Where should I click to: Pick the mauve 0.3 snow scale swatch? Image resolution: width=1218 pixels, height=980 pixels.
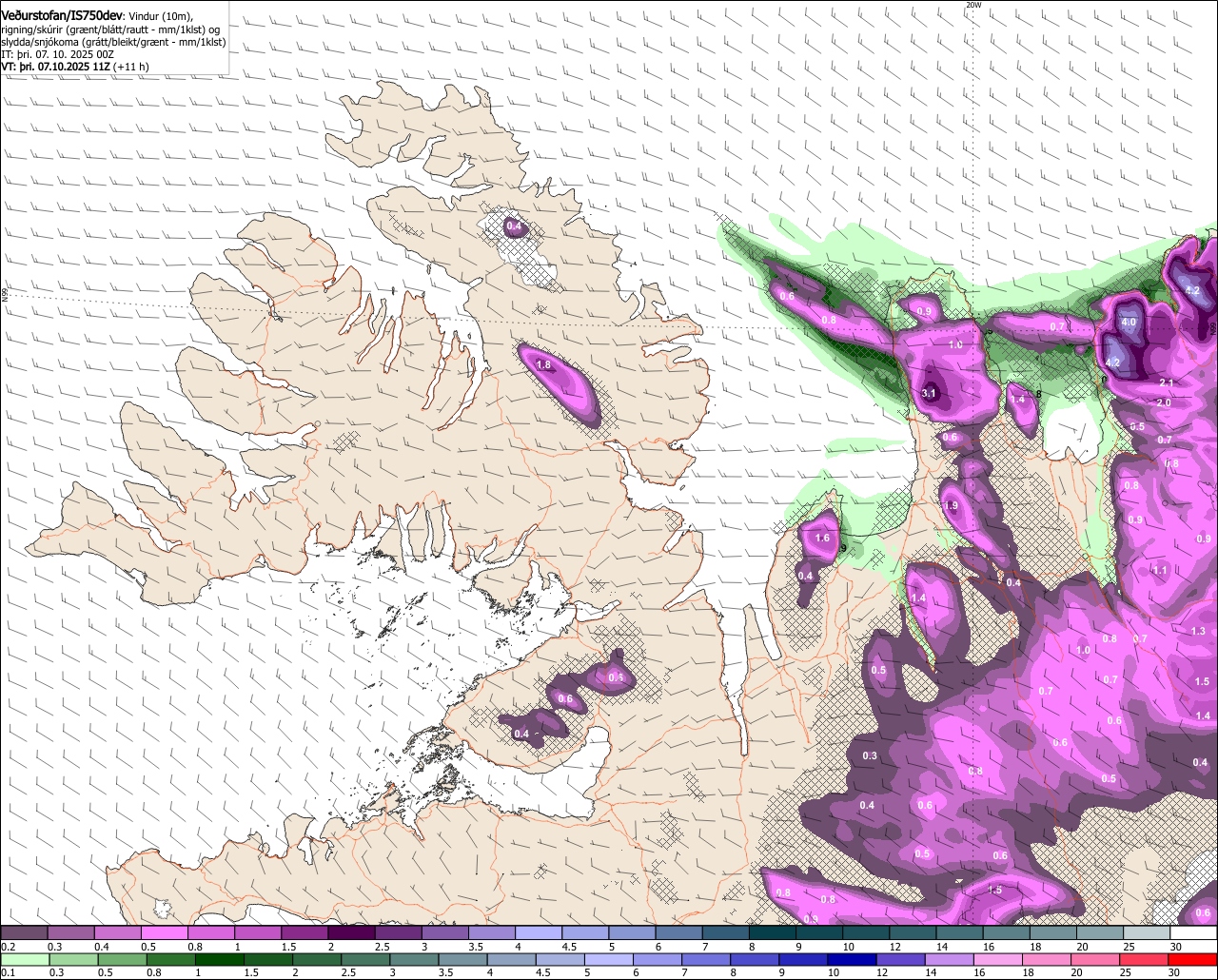[x=70, y=933]
